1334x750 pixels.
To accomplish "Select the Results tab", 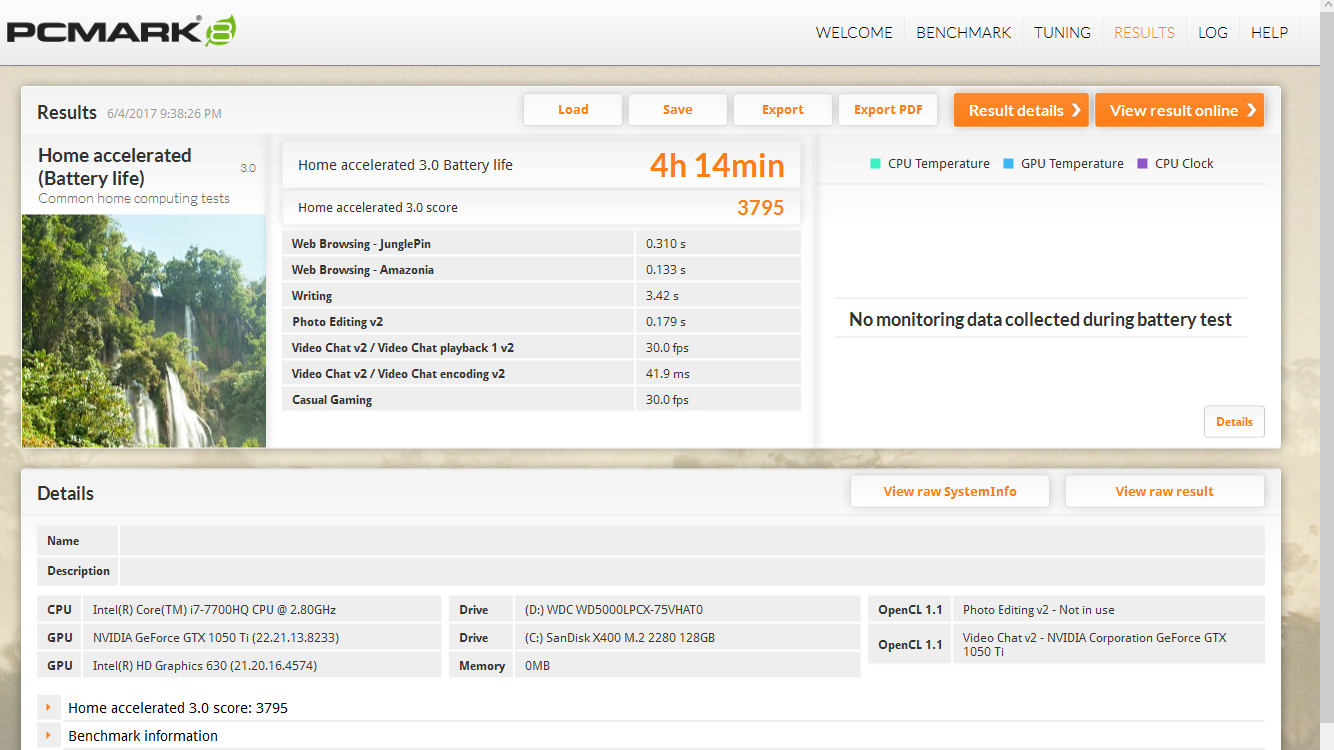I will [1144, 32].
